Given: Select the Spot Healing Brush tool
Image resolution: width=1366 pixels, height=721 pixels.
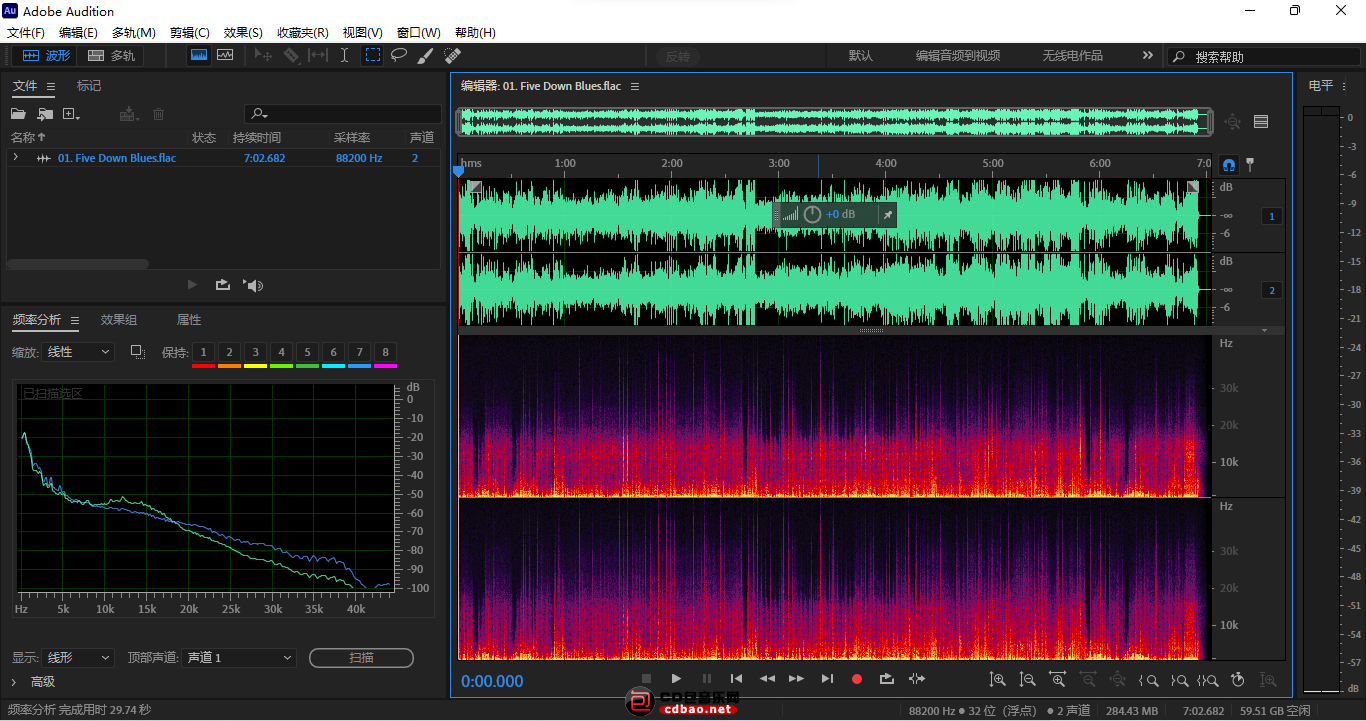Looking at the screenshot, I should [x=452, y=56].
